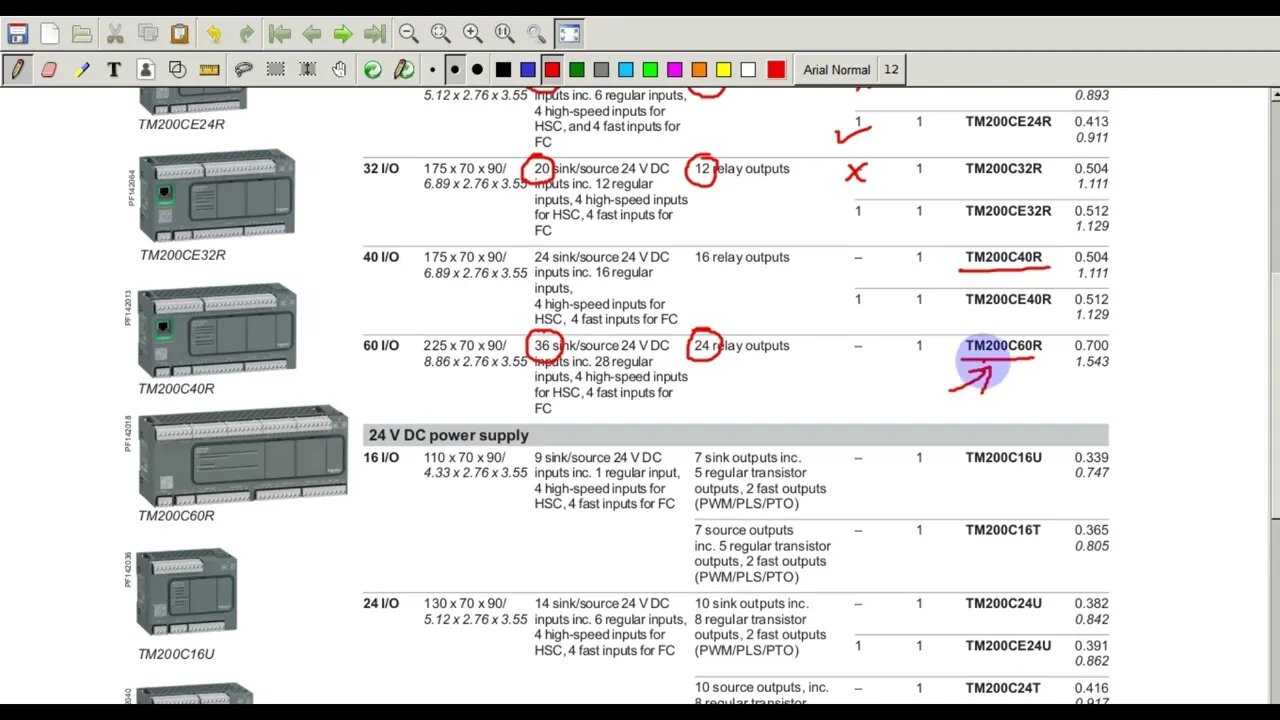Open the custom color chooser button
Screen dimensions: 1280x720
pos(776,69)
